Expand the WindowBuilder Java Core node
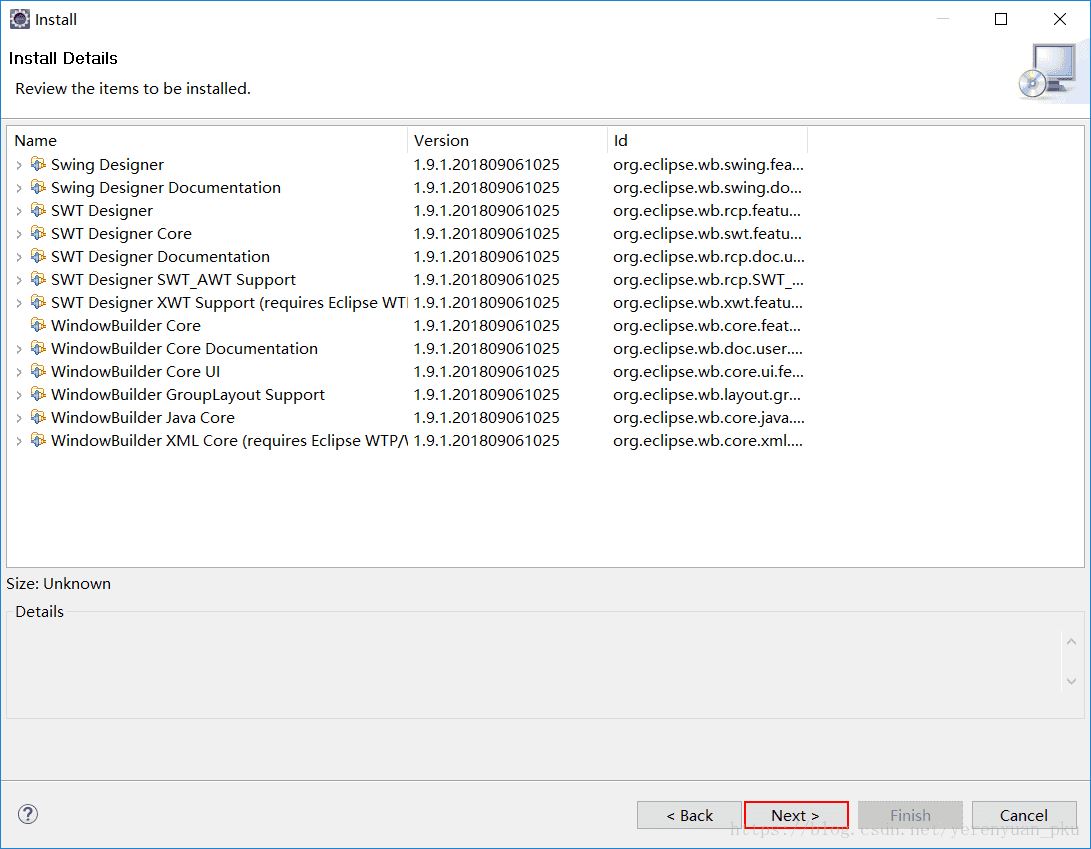Screen dimensions: 1091x849 (19, 418)
